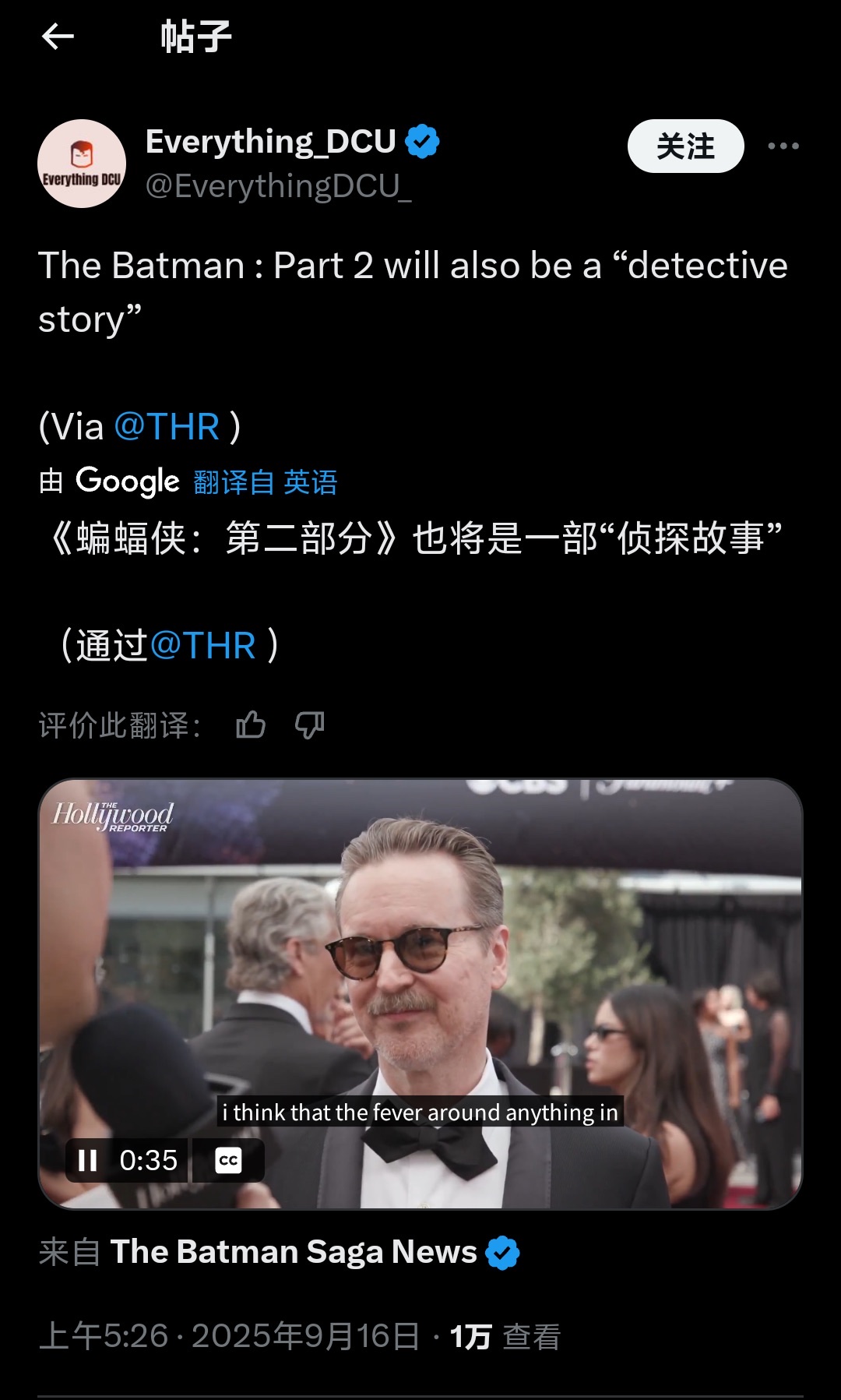Open the three-dot more options menu
The width and height of the screenshot is (841, 1400).
tap(783, 146)
